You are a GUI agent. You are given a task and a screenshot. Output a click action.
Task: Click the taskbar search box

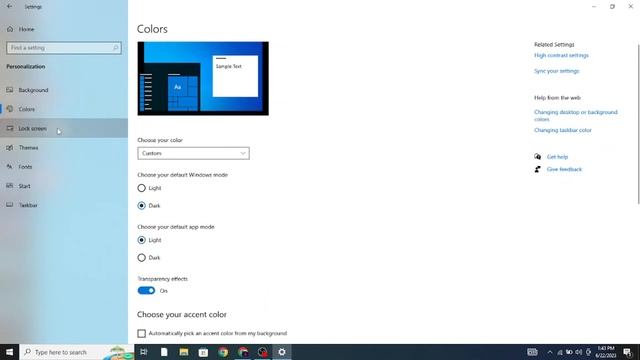pyautogui.click(x=77, y=352)
